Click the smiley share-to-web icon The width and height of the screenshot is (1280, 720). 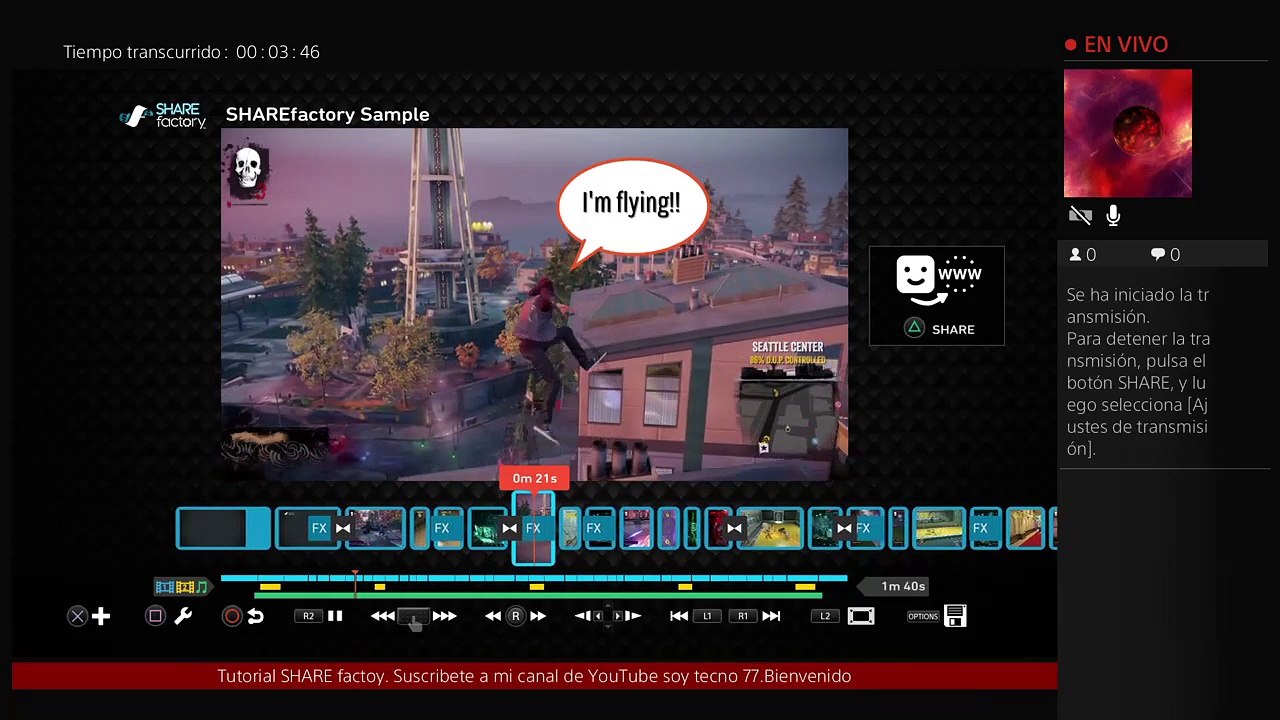click(937, 281)
